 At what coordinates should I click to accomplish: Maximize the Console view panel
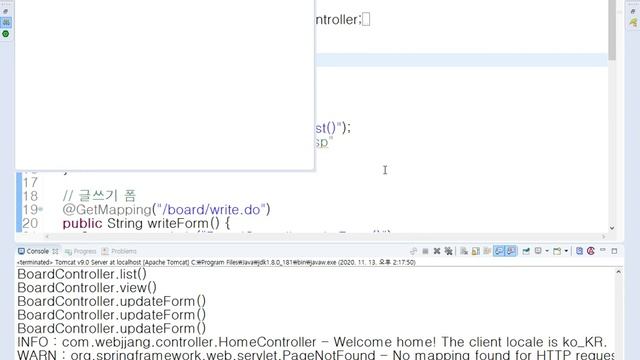tap(614, 251)
